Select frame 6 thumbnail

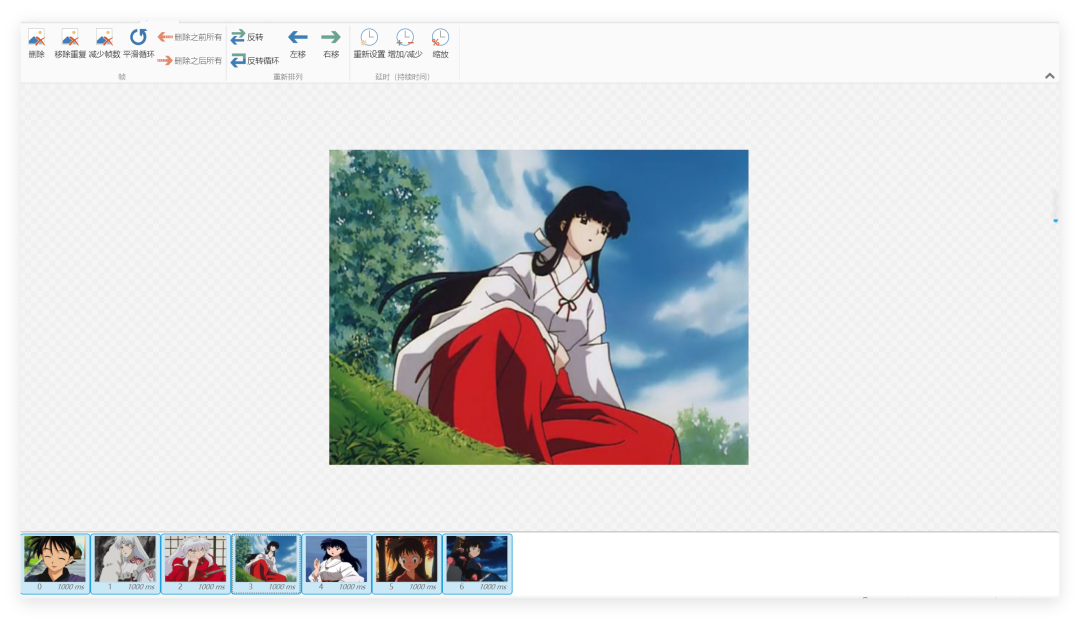click(477, 563)
